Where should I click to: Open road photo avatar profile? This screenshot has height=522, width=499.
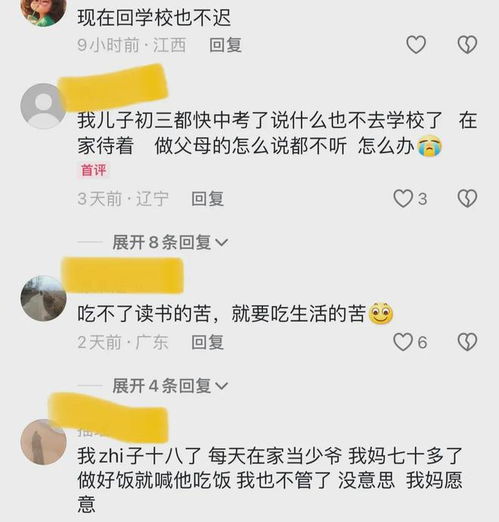coord(43,298)
